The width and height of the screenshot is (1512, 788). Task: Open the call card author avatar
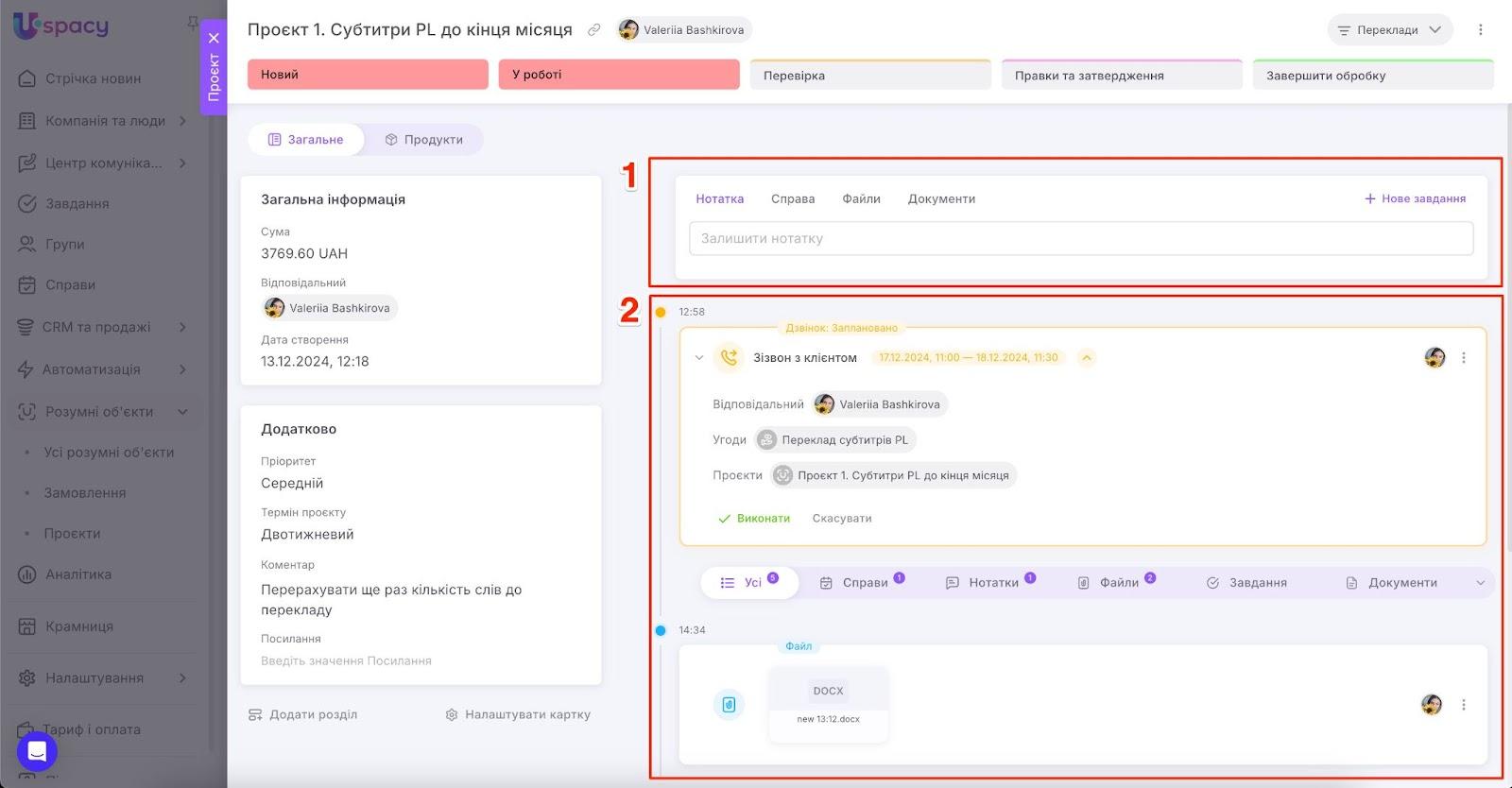(1435, 358)
